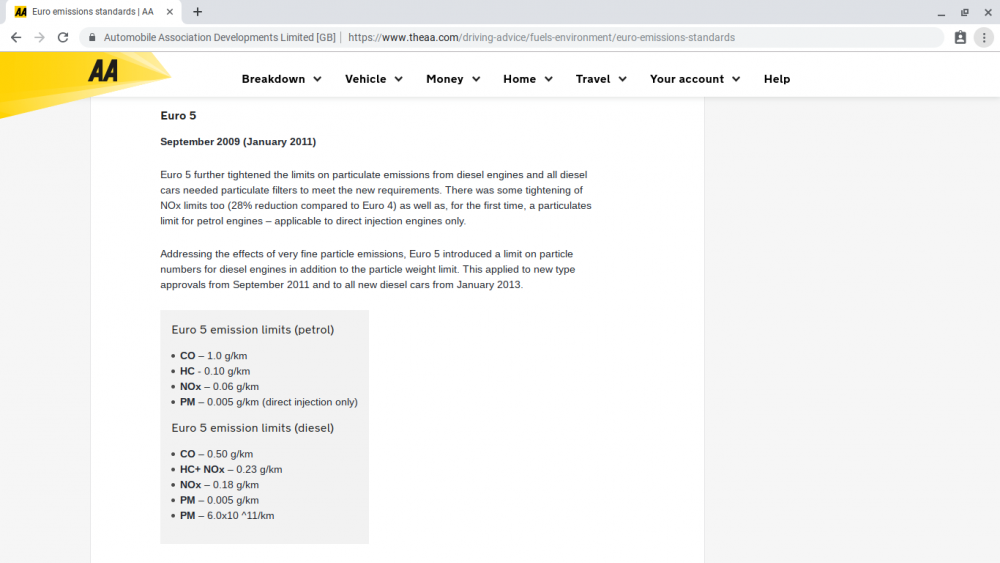Restore the browser window size
The width and height of the screenshot is (1000, 563).
[x=964, y=12]
